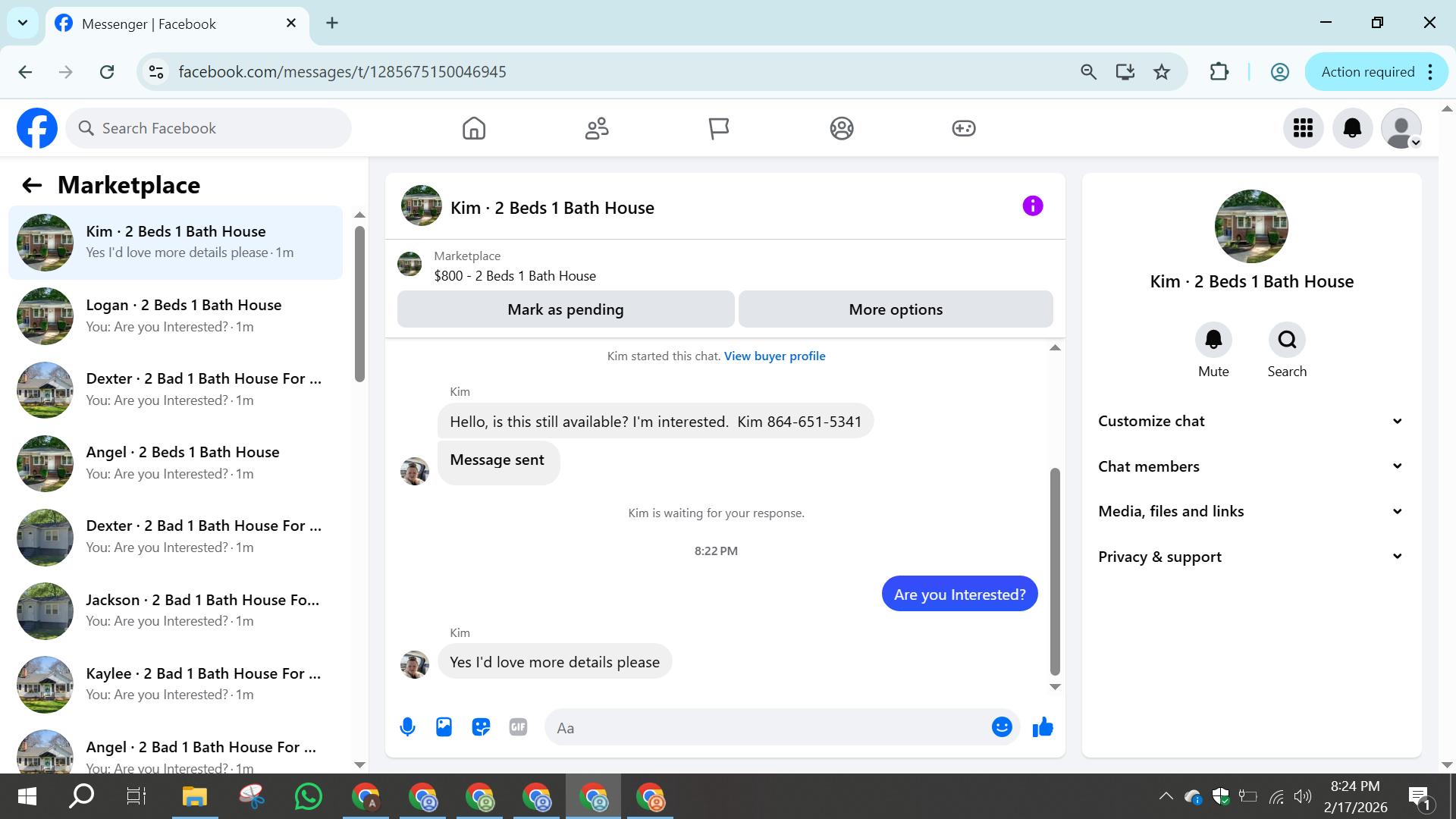Mute this conversation with bell icon

[x=1213, y=340]
